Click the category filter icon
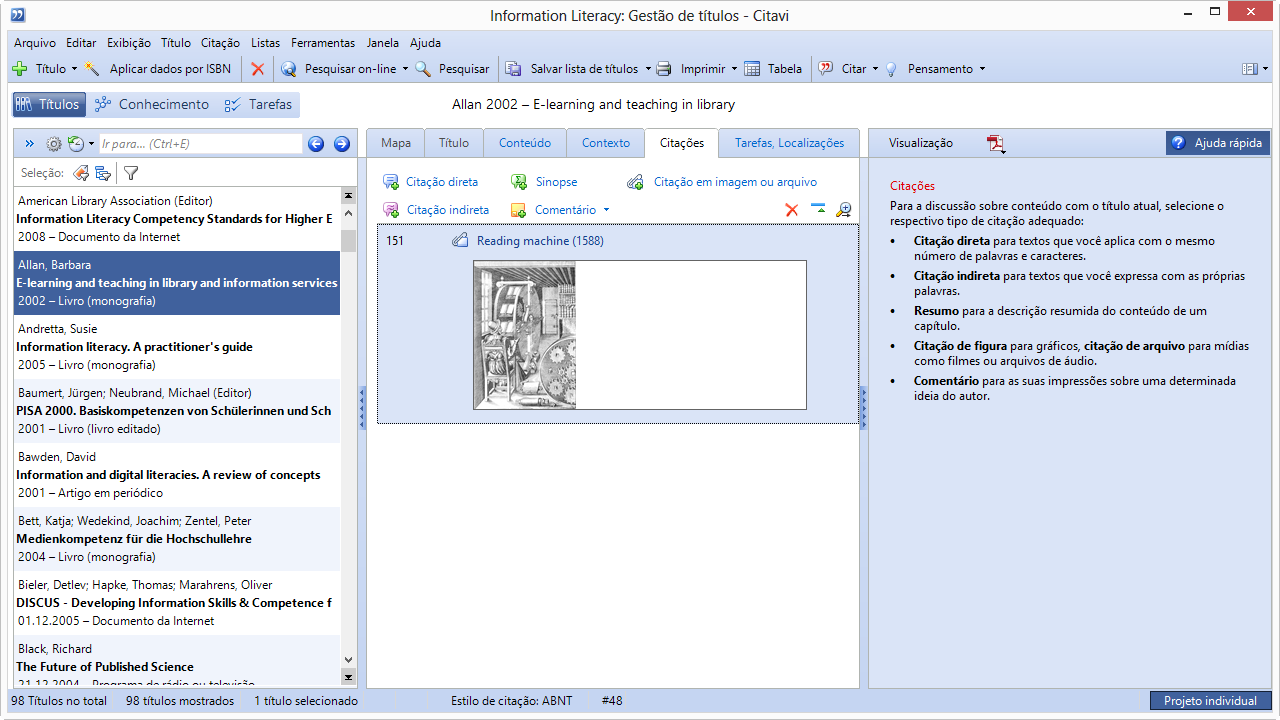This screenshot has width=1280, height=720. point(102,173)
